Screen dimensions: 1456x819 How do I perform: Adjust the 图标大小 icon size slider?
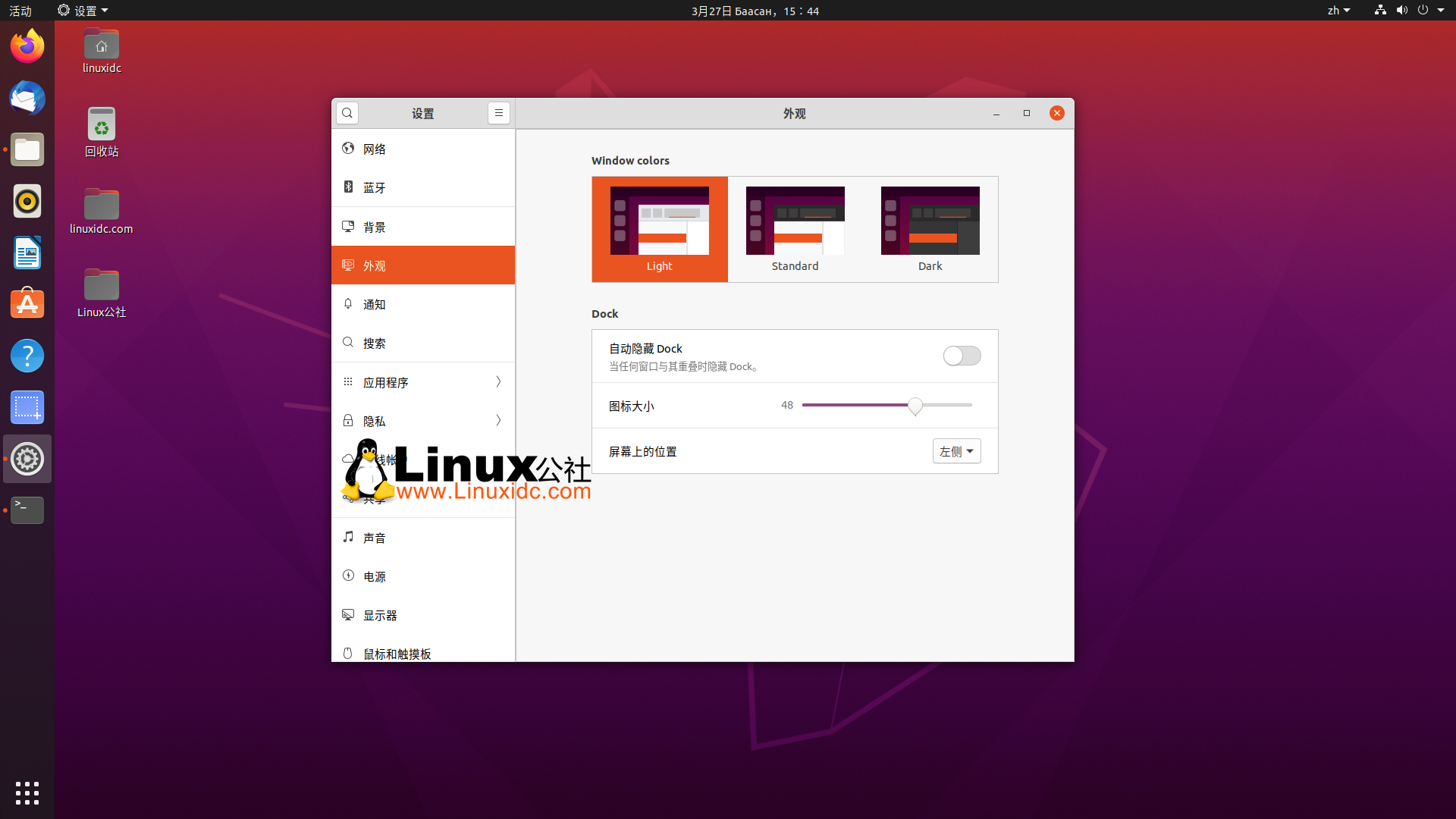pos(915,406)
